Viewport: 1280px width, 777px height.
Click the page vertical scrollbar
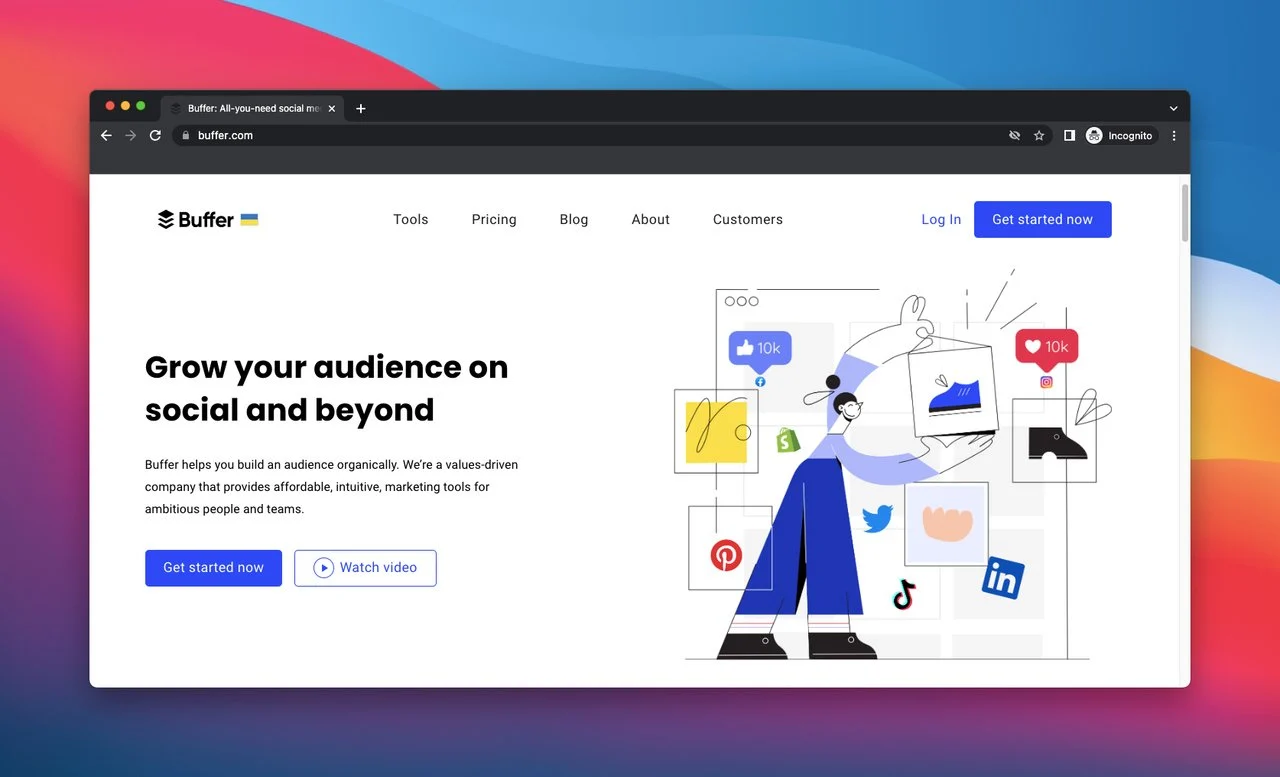coord(1185,212)
